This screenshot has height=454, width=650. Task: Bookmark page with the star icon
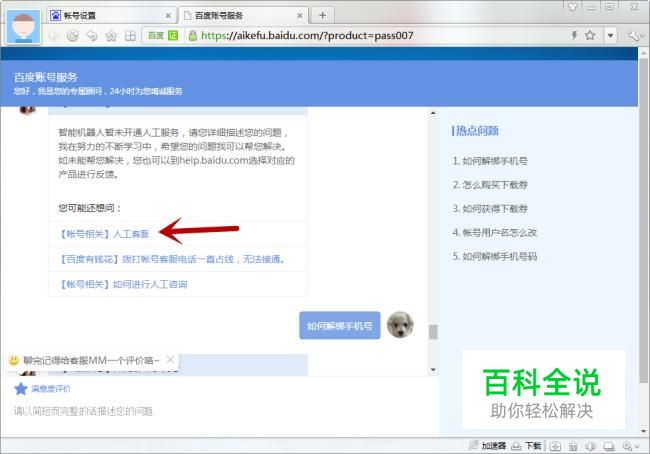pos(590,35)
